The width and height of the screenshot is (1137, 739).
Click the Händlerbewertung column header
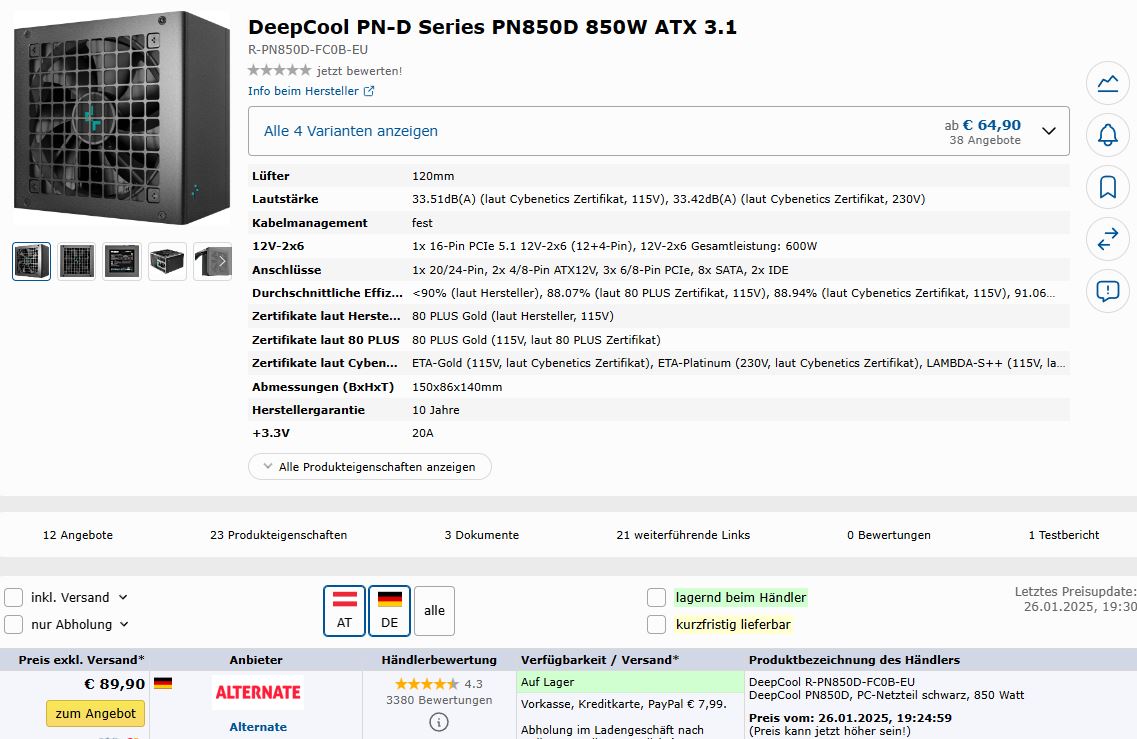tap(439, 660)
